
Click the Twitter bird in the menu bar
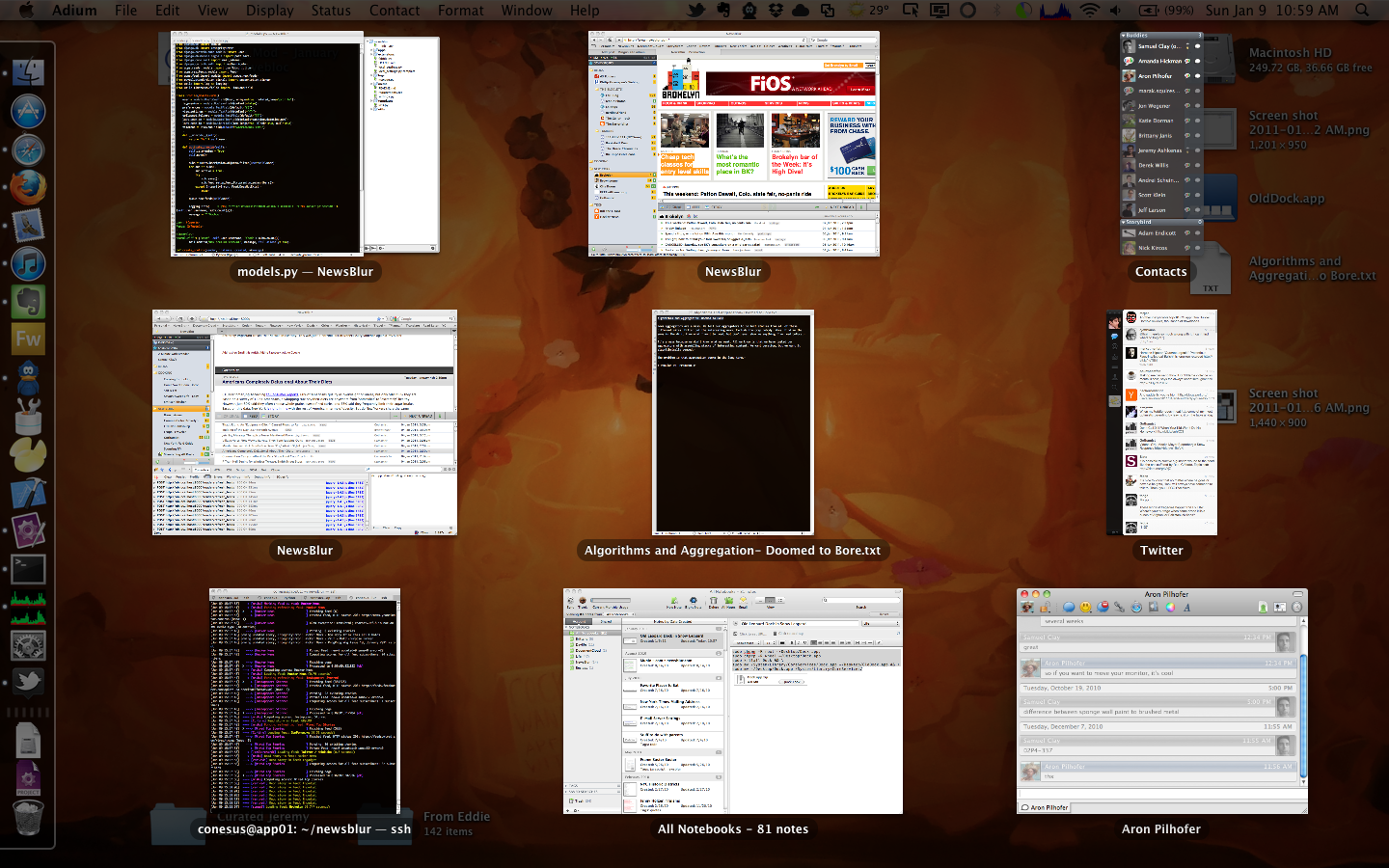(695, 10)
